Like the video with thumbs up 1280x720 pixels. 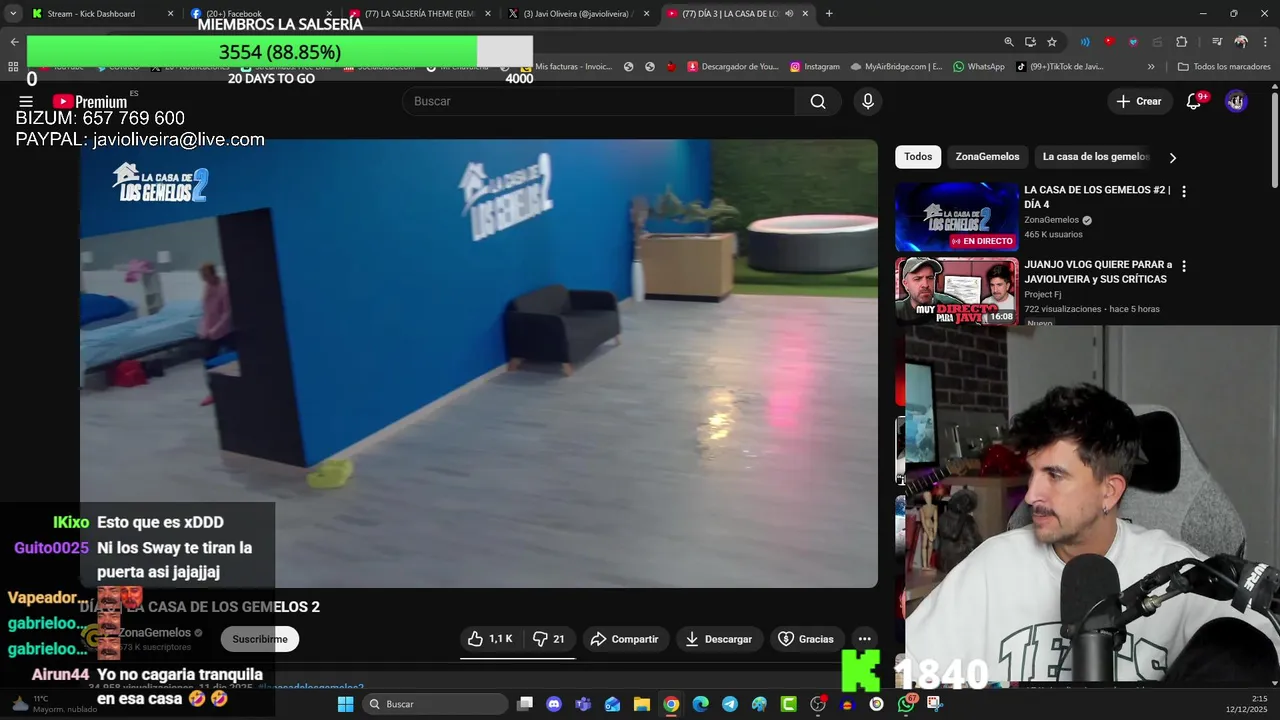coord(490,639)
